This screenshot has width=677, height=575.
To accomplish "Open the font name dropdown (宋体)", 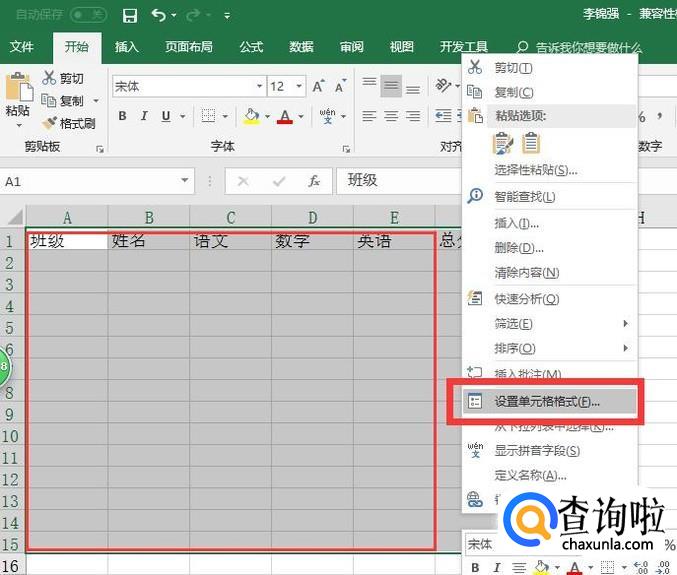I will pos(259,87).
